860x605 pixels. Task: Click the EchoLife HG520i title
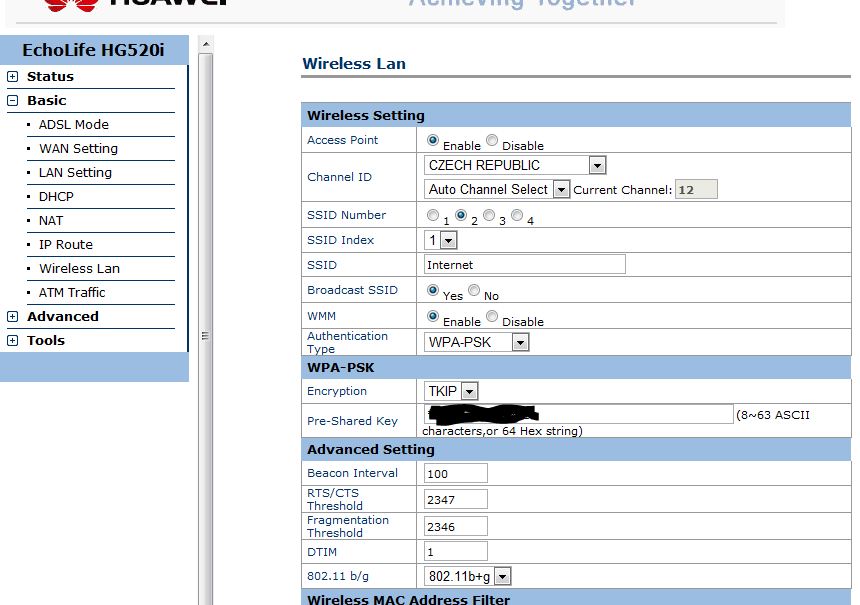point(93,50)
